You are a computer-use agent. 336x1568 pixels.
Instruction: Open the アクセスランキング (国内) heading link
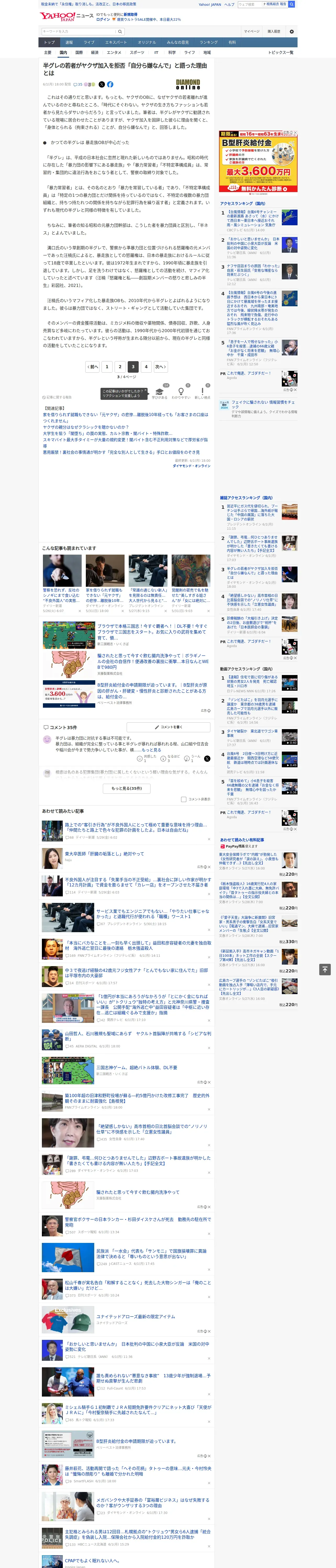(243, 203)
